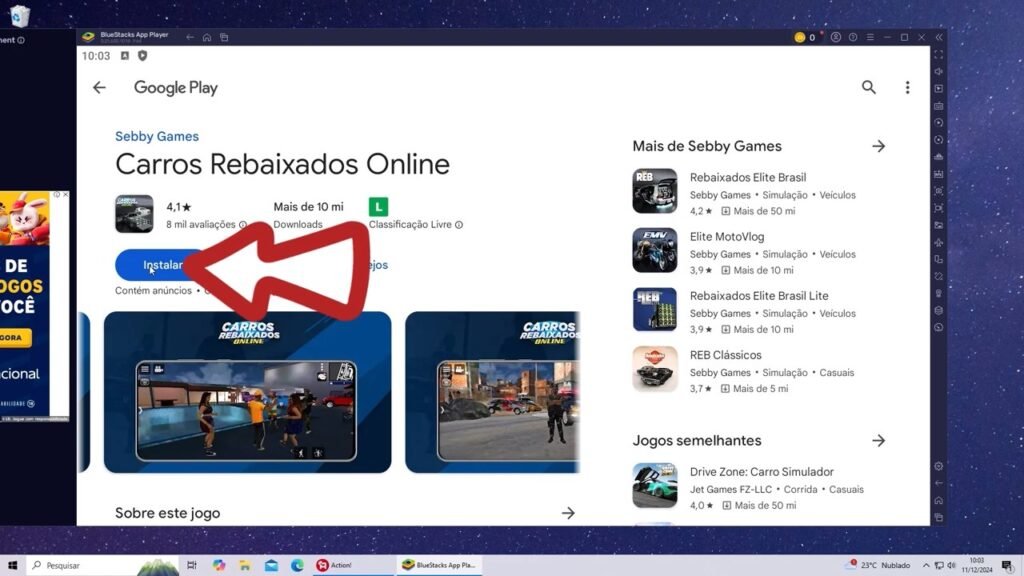Open Mail app from taskbar
1024x576 pixels.
click(x=271, y=565)
